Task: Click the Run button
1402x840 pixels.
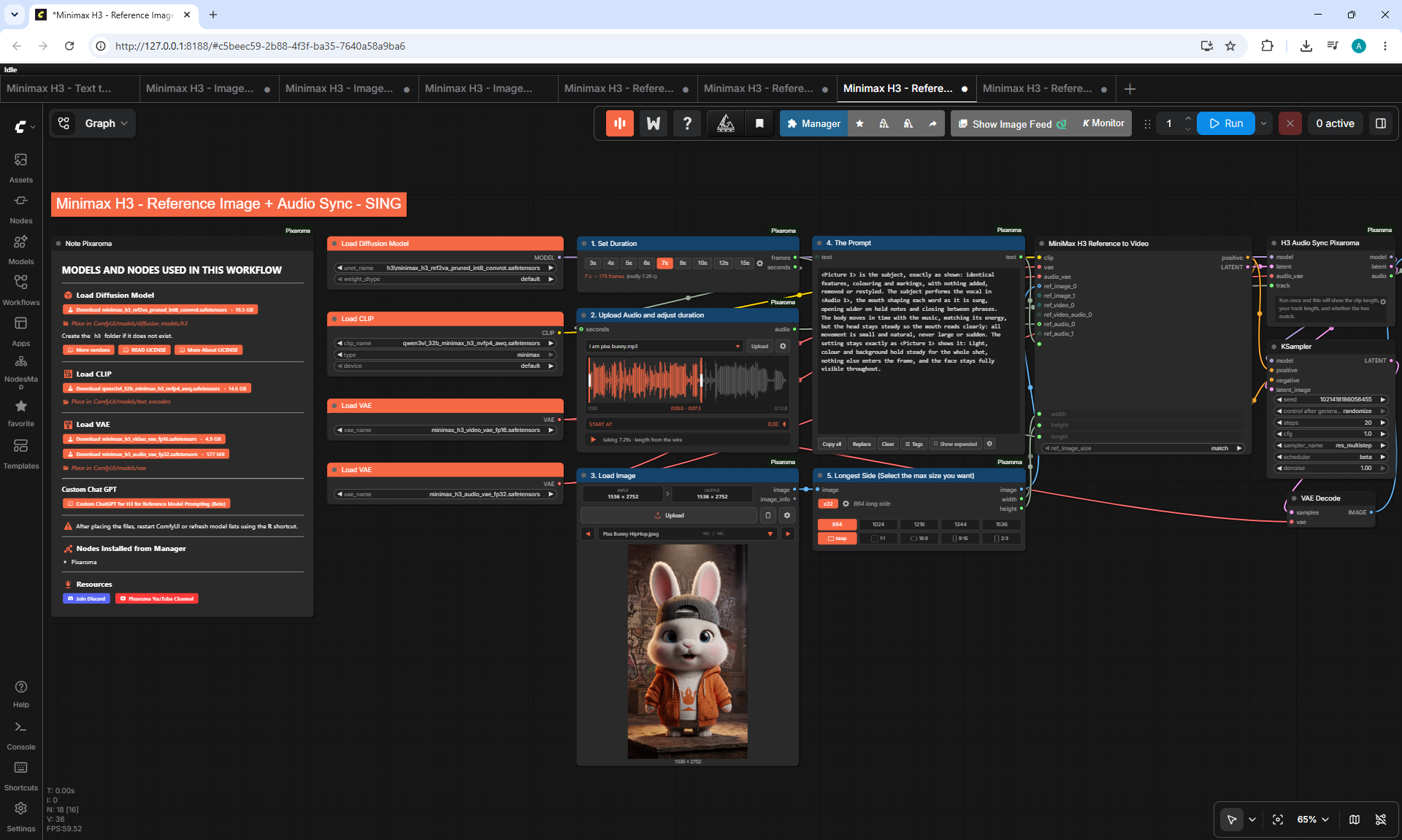Action: coord(1226,123)
